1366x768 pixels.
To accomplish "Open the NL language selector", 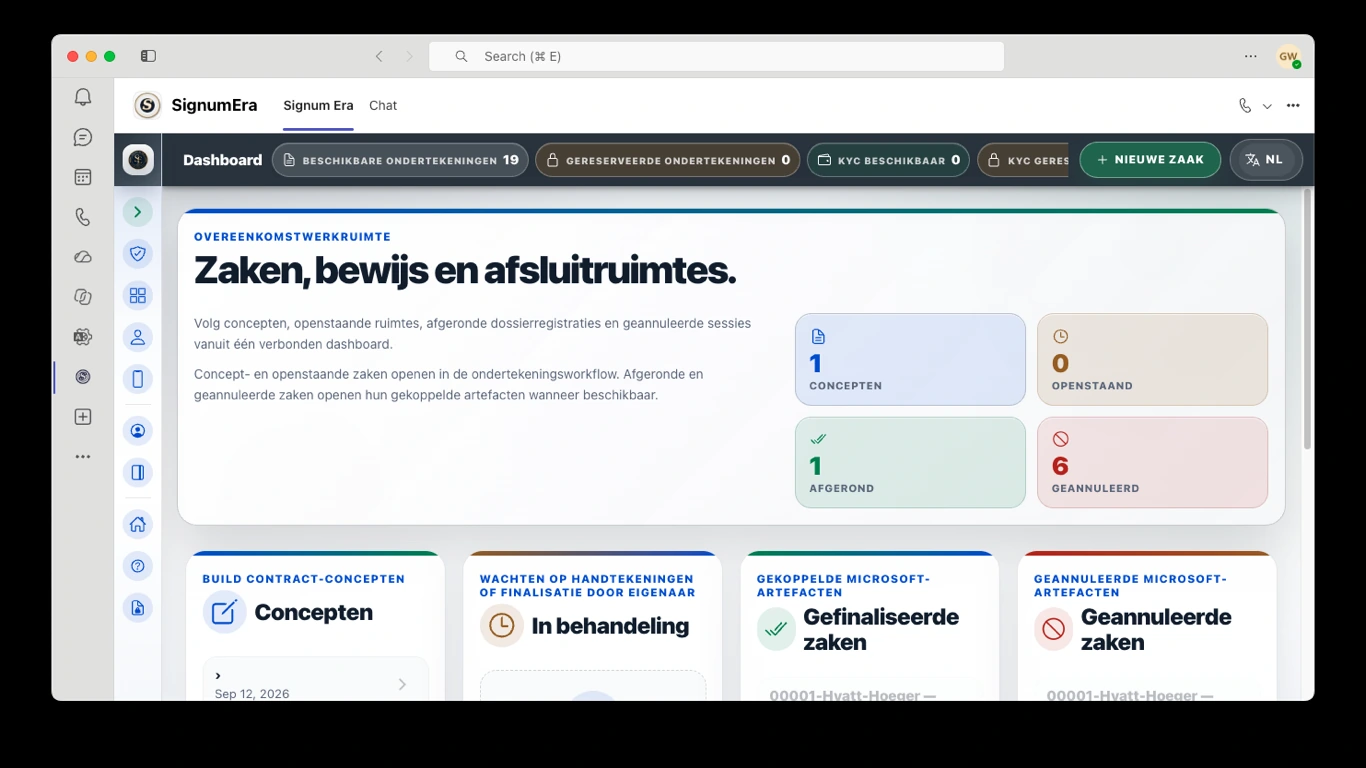I will 1265,160.
